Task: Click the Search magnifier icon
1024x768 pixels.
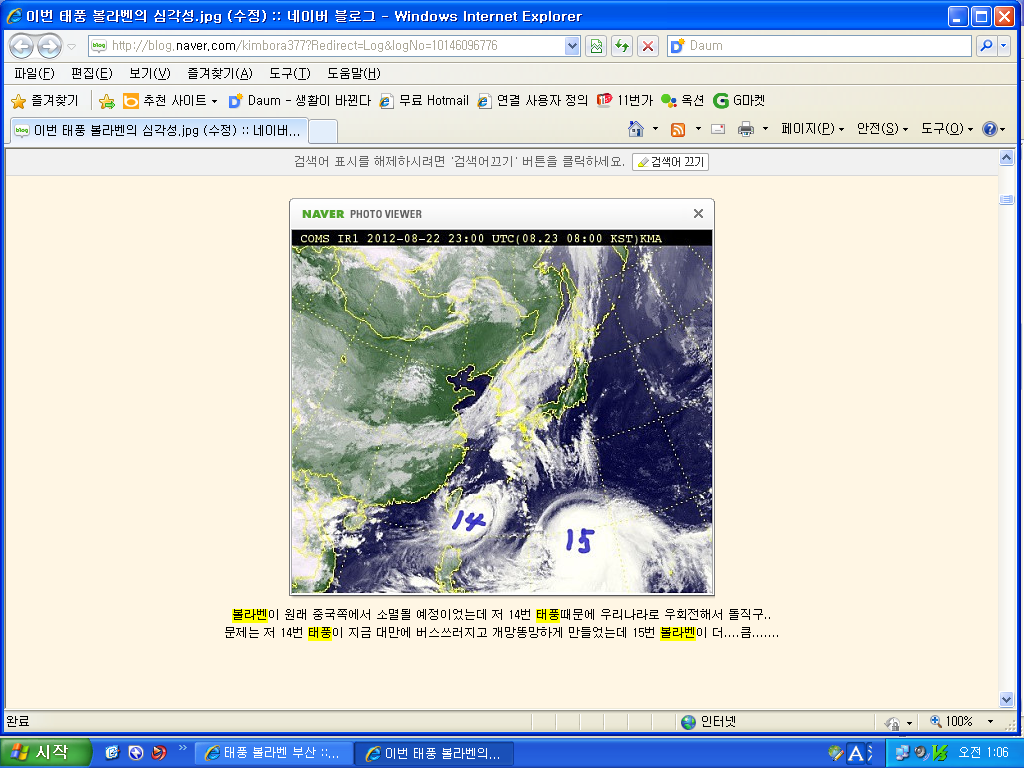Action: click(x=986, y=46)
